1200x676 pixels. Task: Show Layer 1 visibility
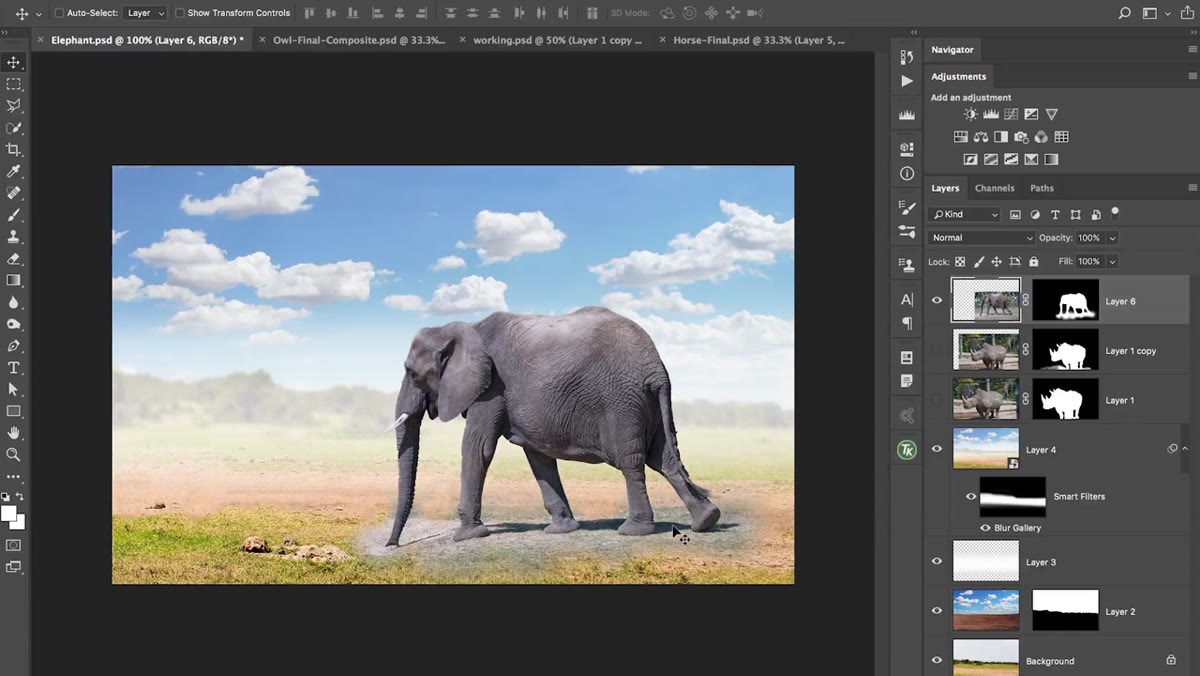937,399
